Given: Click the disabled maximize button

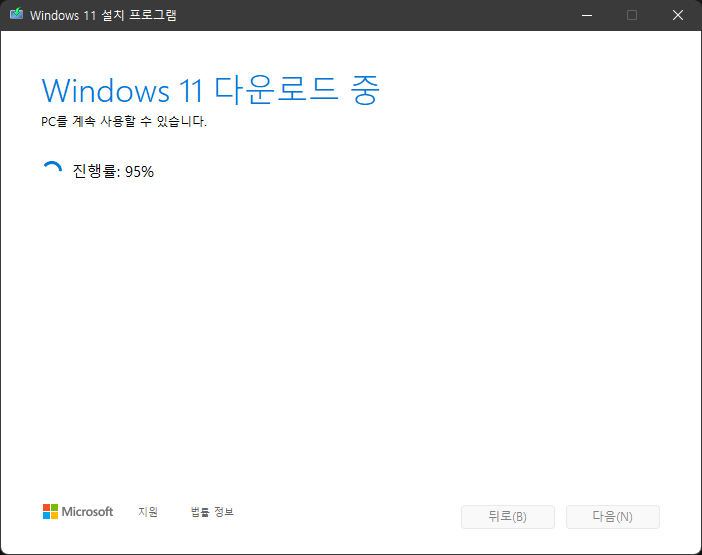Looking at the screenshot, I should point(632,15).
